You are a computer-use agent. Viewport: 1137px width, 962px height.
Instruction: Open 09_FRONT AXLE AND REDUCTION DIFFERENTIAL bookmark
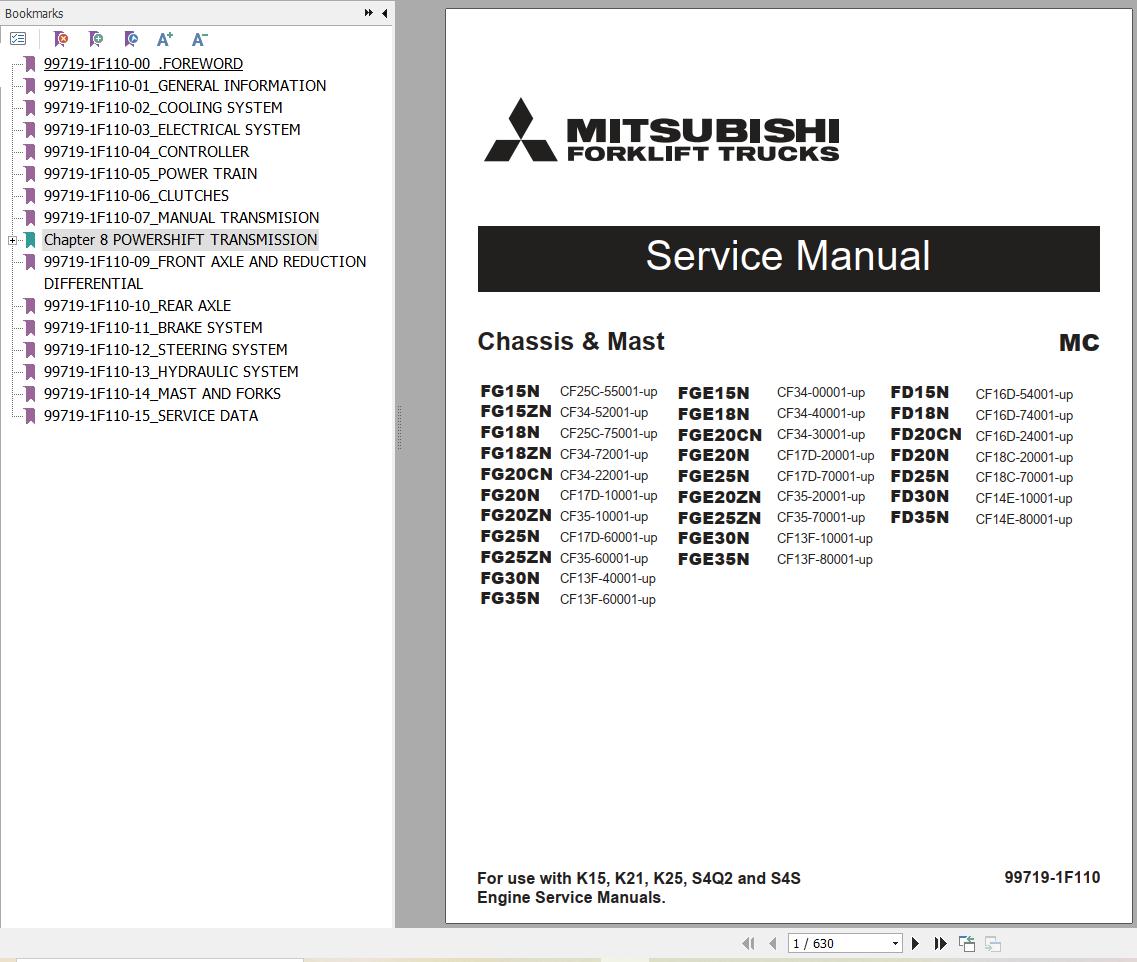(204, 273)
